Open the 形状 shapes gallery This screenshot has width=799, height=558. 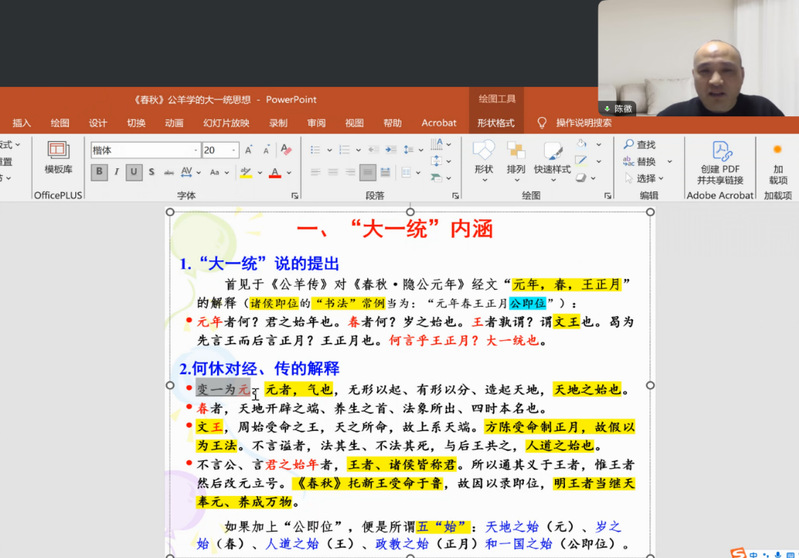484,157
